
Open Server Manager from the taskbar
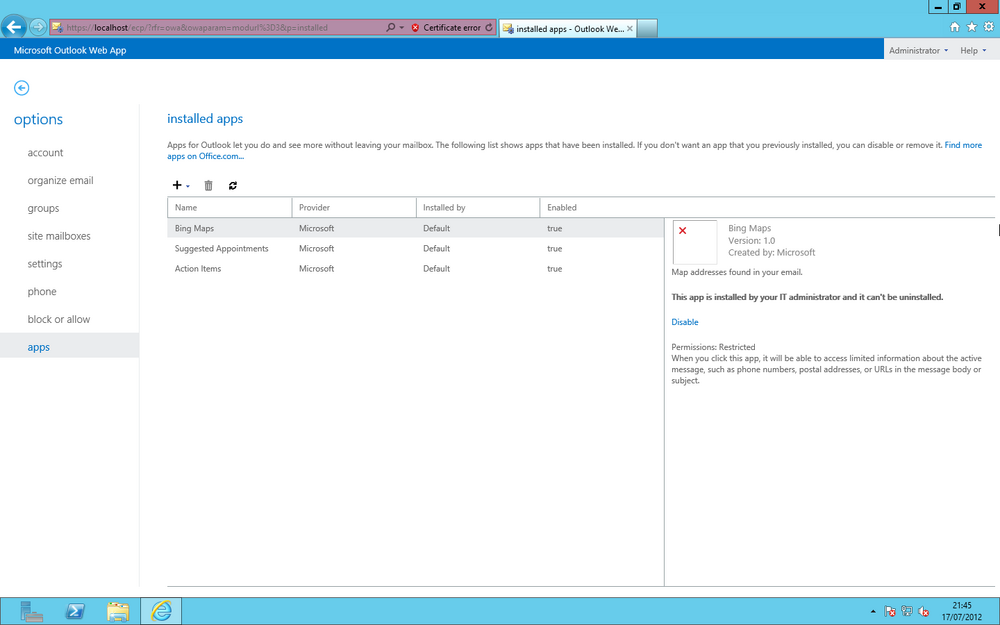pos(31,611)
